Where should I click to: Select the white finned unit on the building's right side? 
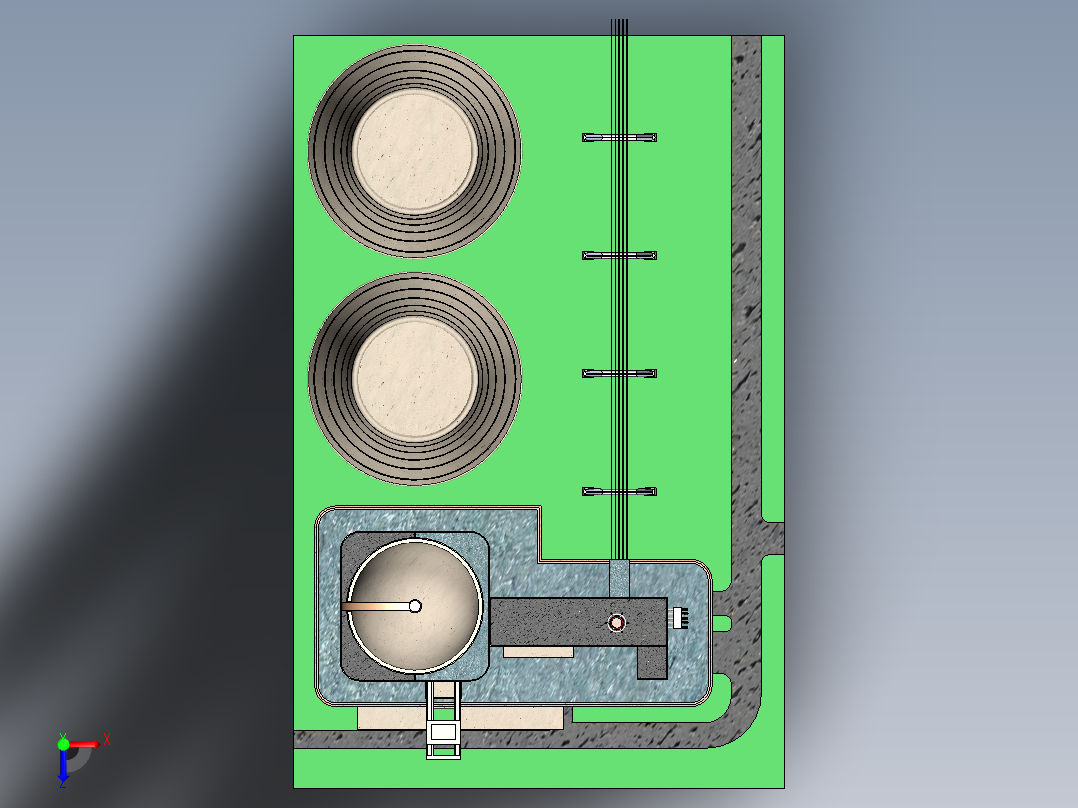[680, 617]
